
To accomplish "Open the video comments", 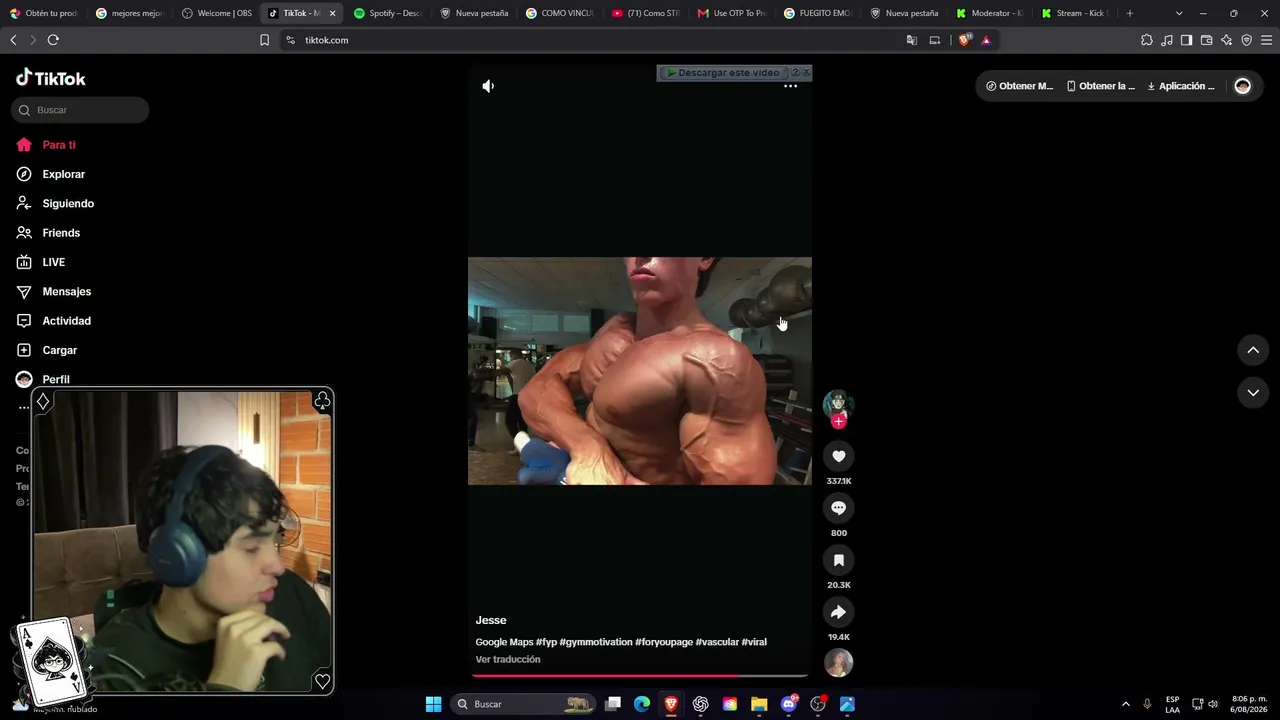I will point(839,508).
